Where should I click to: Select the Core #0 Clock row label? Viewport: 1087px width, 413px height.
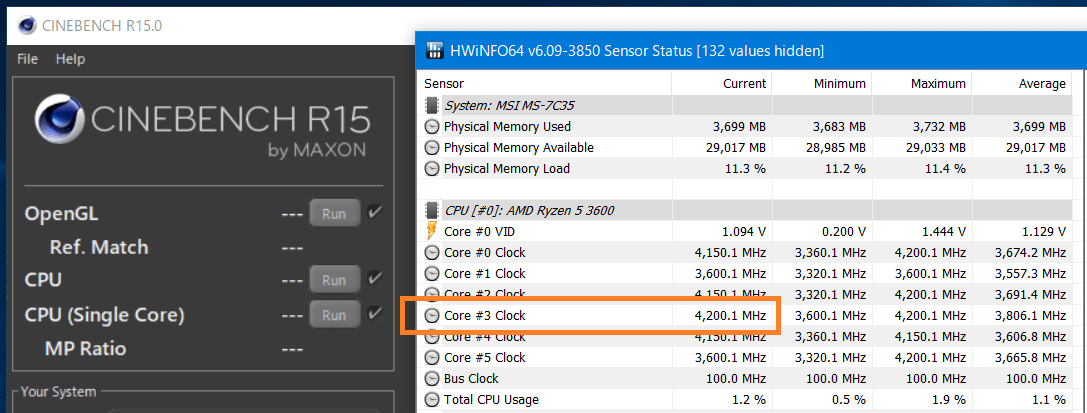tap(485, 252)
